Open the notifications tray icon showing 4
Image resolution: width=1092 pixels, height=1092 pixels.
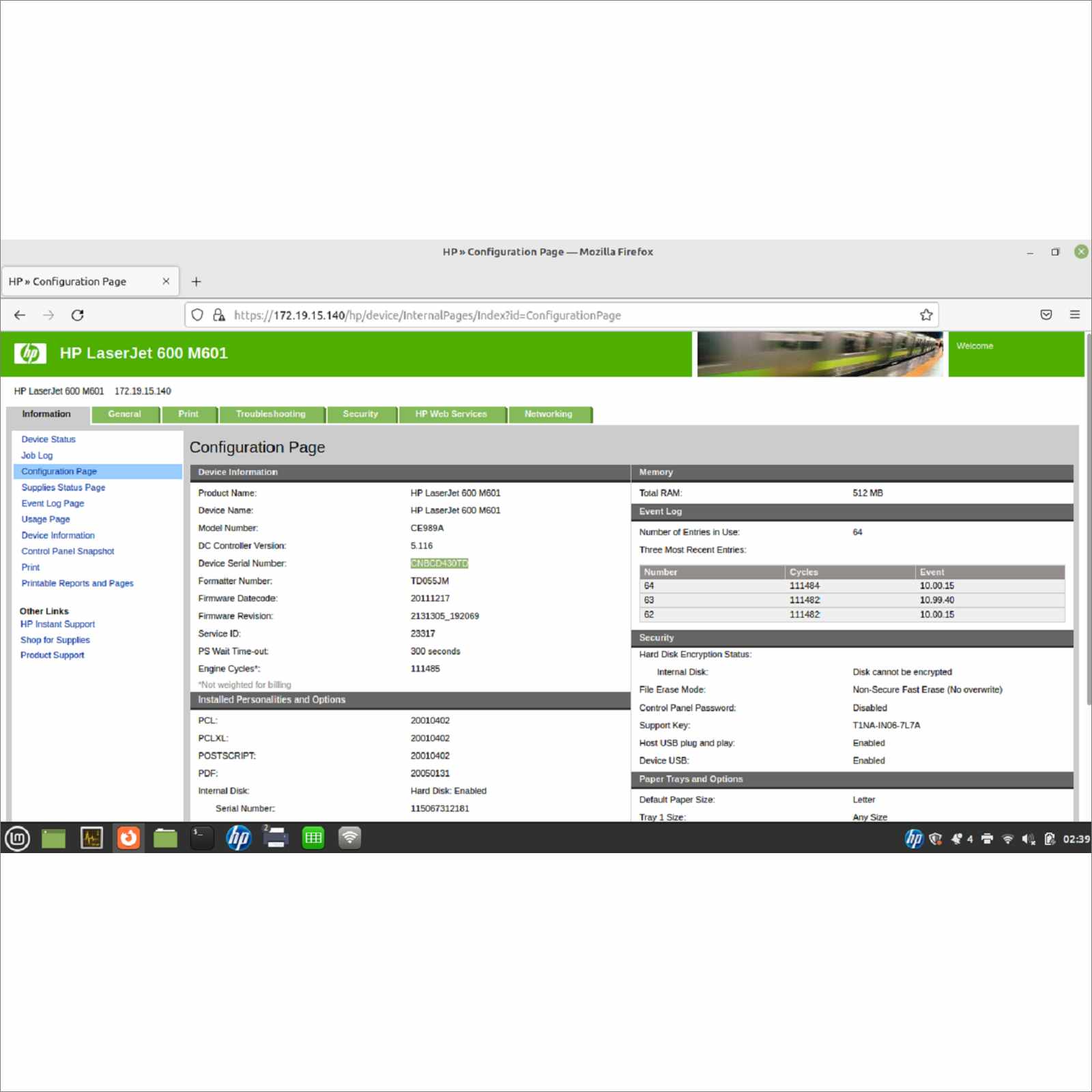pos(962,839)
